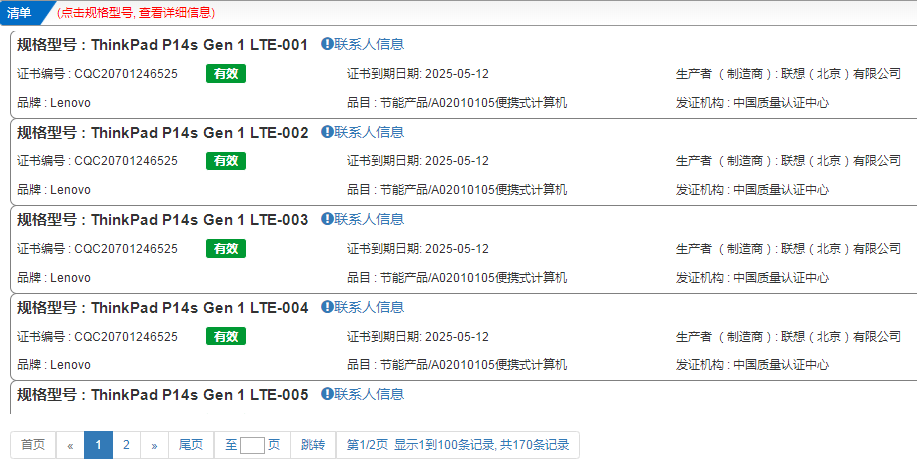Open details for ThinkPad P14s Gen 1 LTE-002

pyautogui.click(x=199, y=133)
